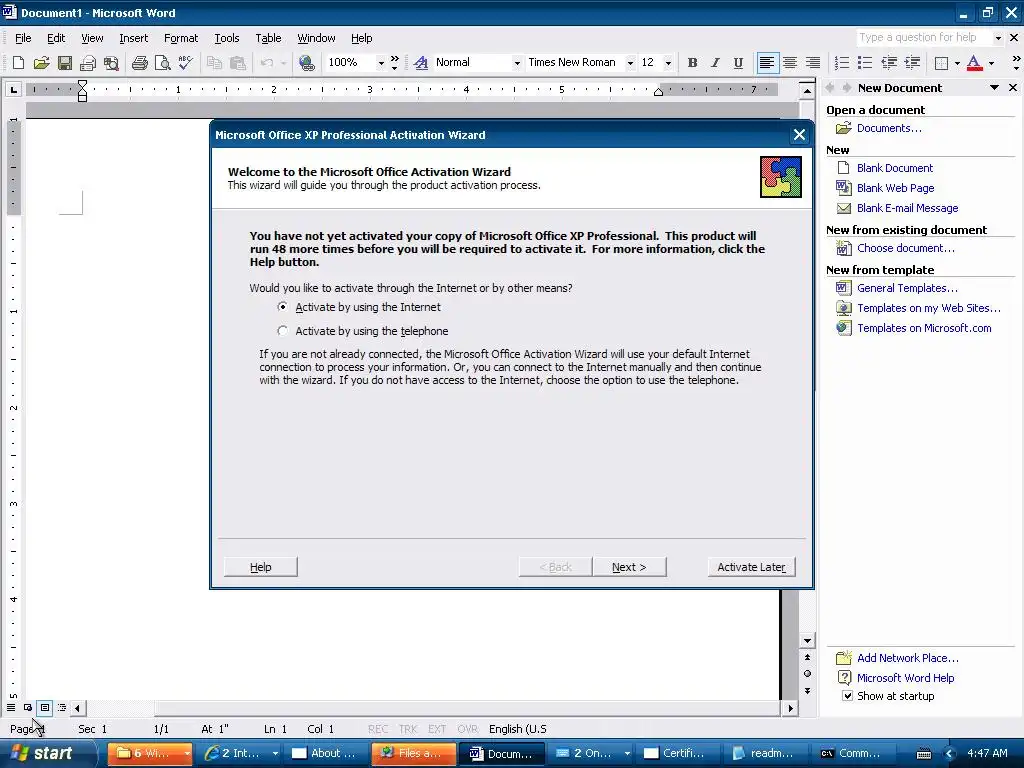Click the wizard Help button
The image size is (1024, 768).
[x=261, y=567]
